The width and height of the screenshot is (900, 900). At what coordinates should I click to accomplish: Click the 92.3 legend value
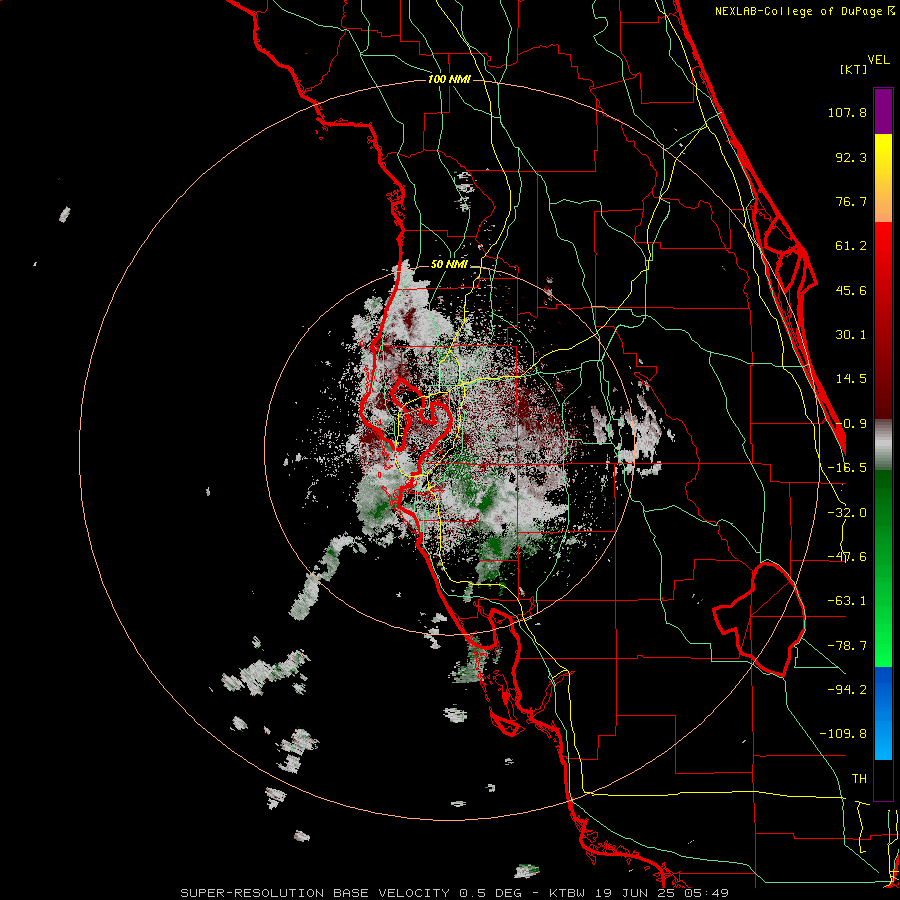851,157
